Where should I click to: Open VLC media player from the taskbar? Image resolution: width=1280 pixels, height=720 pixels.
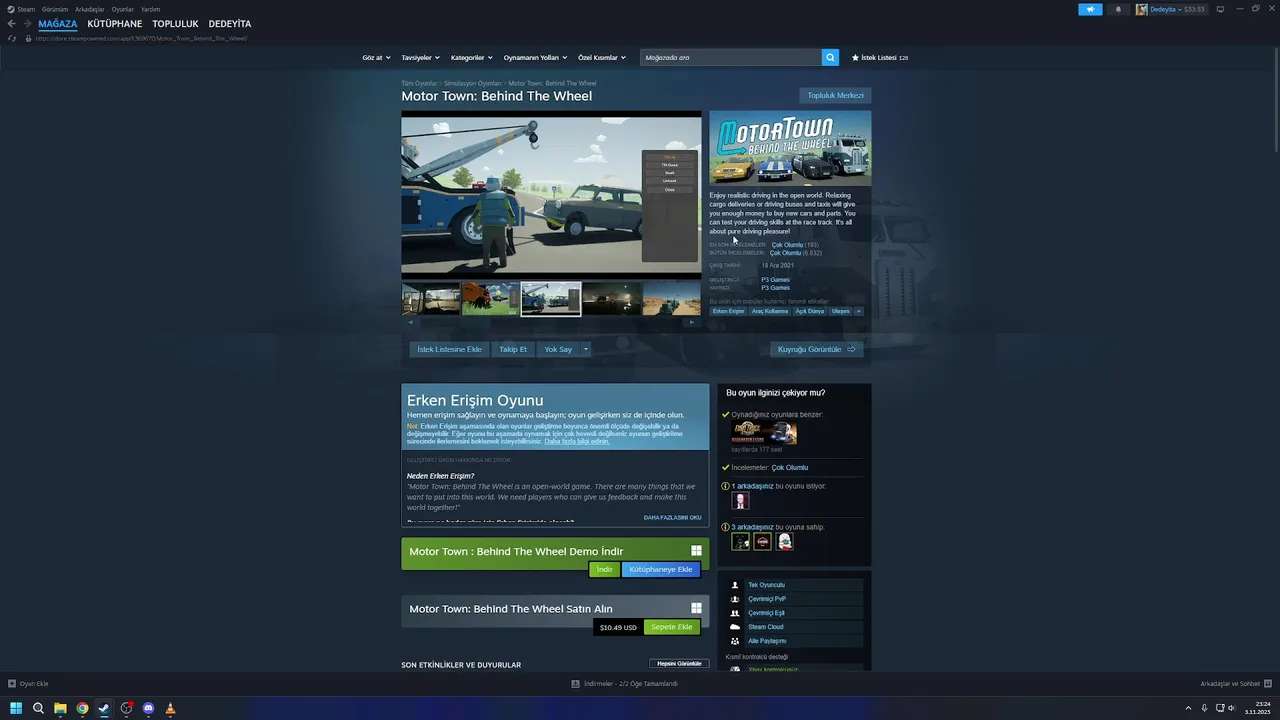[x=170, y=708]
